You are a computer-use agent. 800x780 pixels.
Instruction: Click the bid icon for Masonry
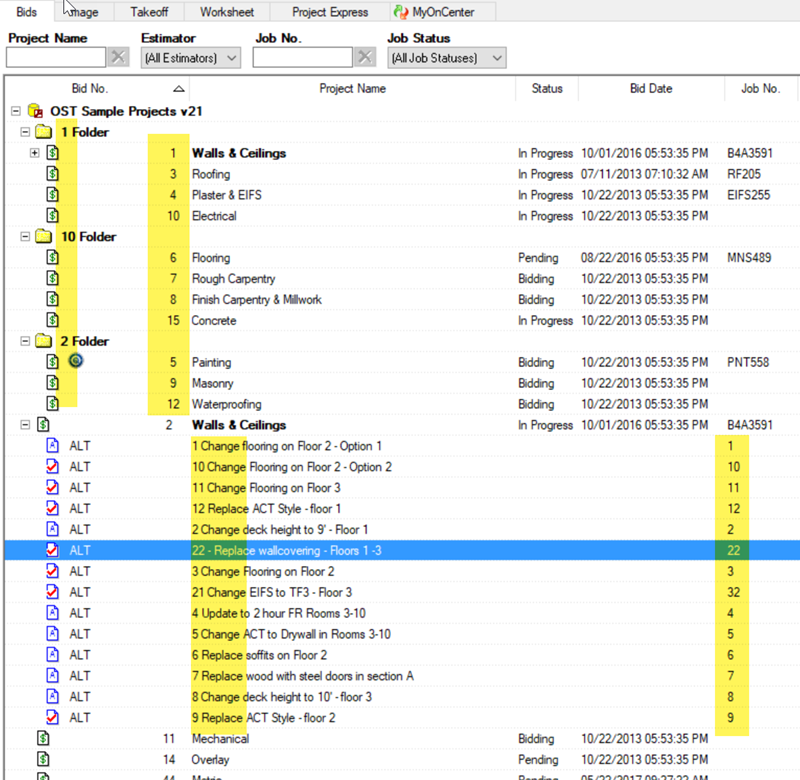(x=53, y=383)
